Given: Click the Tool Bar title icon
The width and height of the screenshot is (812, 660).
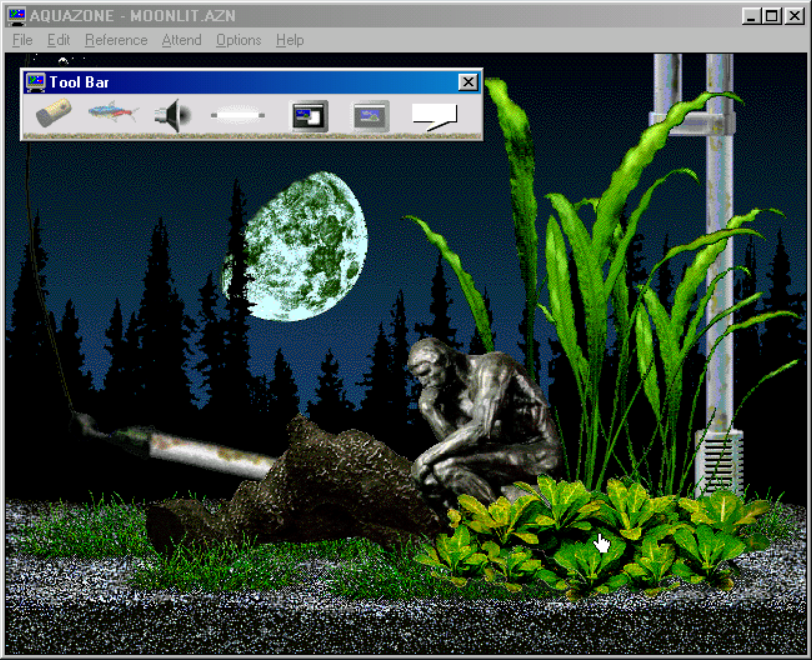Looking at the screenshot, I should 36,82.
